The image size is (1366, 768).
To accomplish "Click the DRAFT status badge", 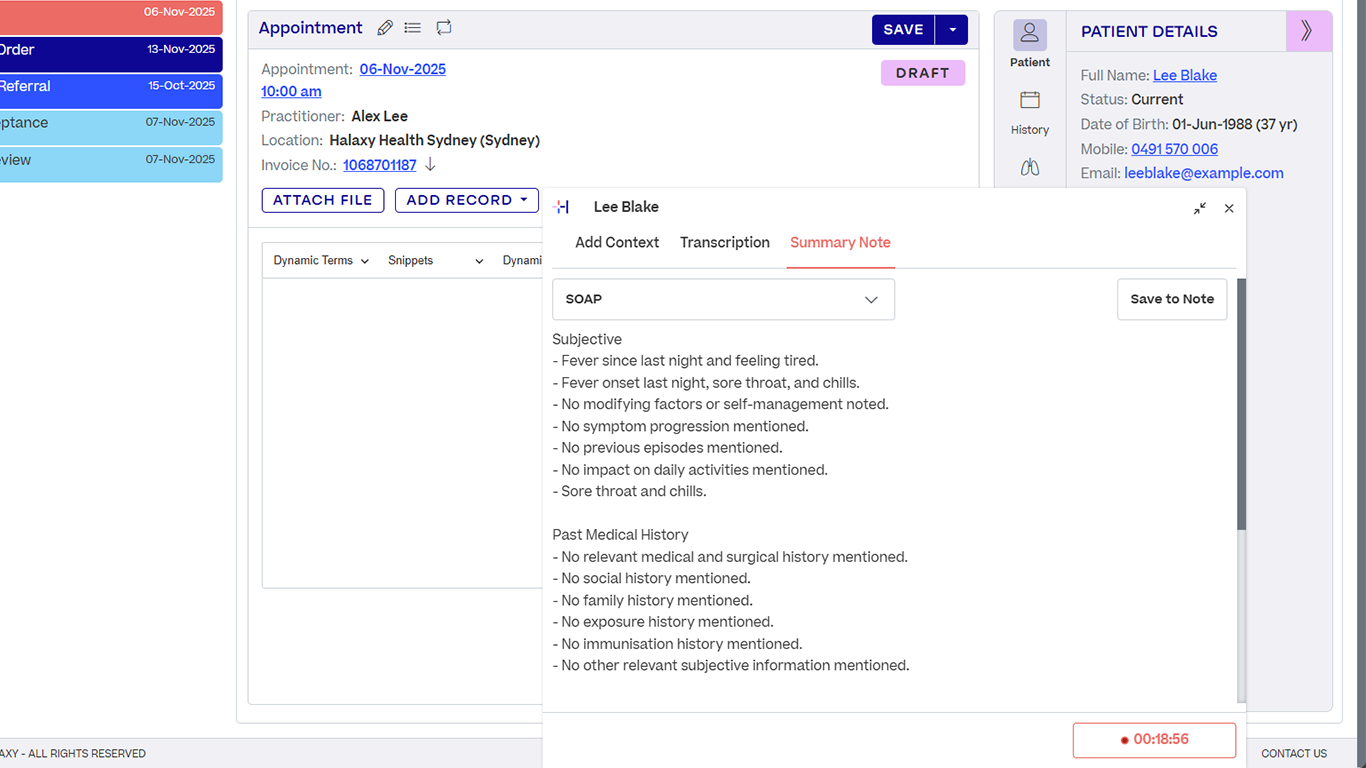I will pos(923,73).
